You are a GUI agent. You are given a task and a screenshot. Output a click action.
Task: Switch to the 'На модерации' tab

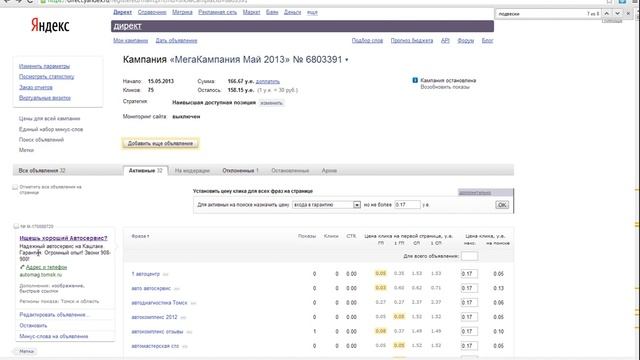point(192,171)
